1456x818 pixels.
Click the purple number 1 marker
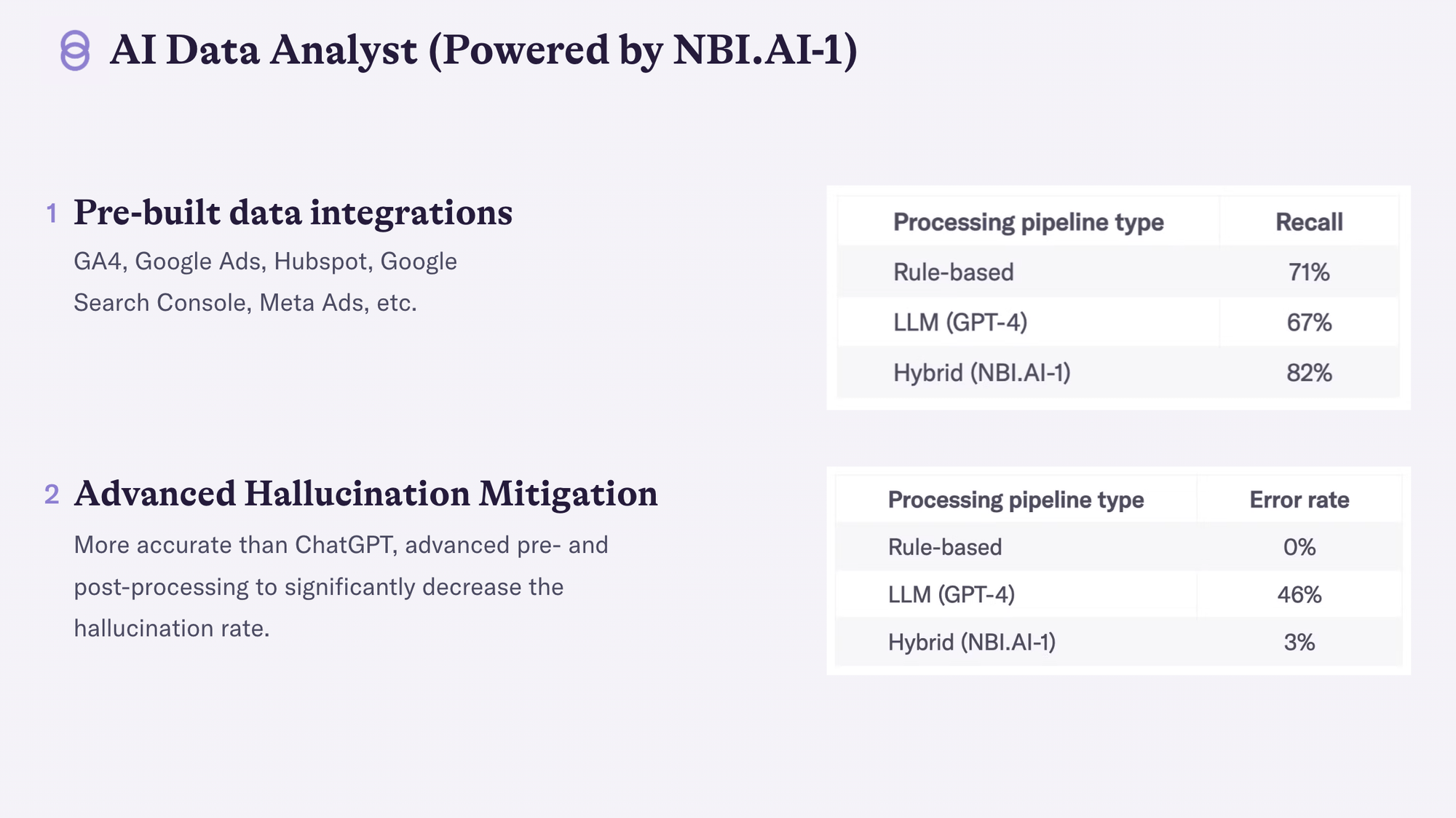[x=52, y=213]
